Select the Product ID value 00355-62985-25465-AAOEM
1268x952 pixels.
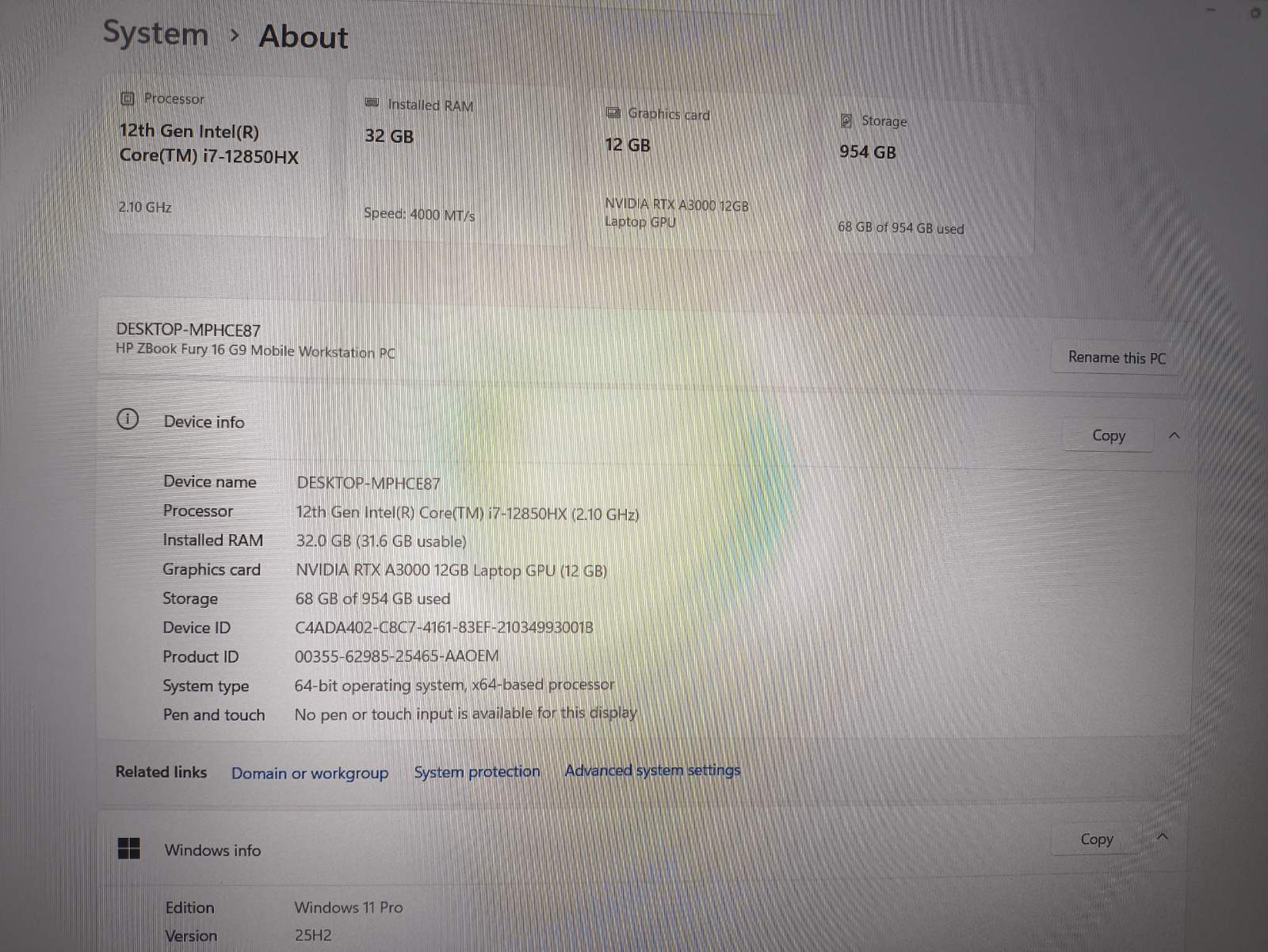click(x=397, y=656)
